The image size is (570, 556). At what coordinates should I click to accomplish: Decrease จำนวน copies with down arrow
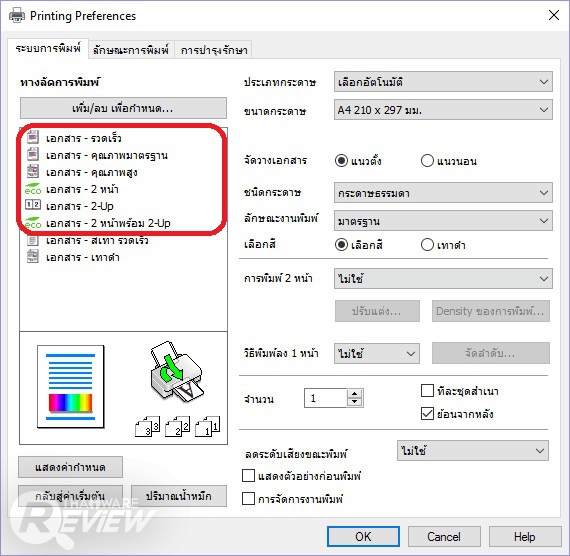click(x=354, y=402)
